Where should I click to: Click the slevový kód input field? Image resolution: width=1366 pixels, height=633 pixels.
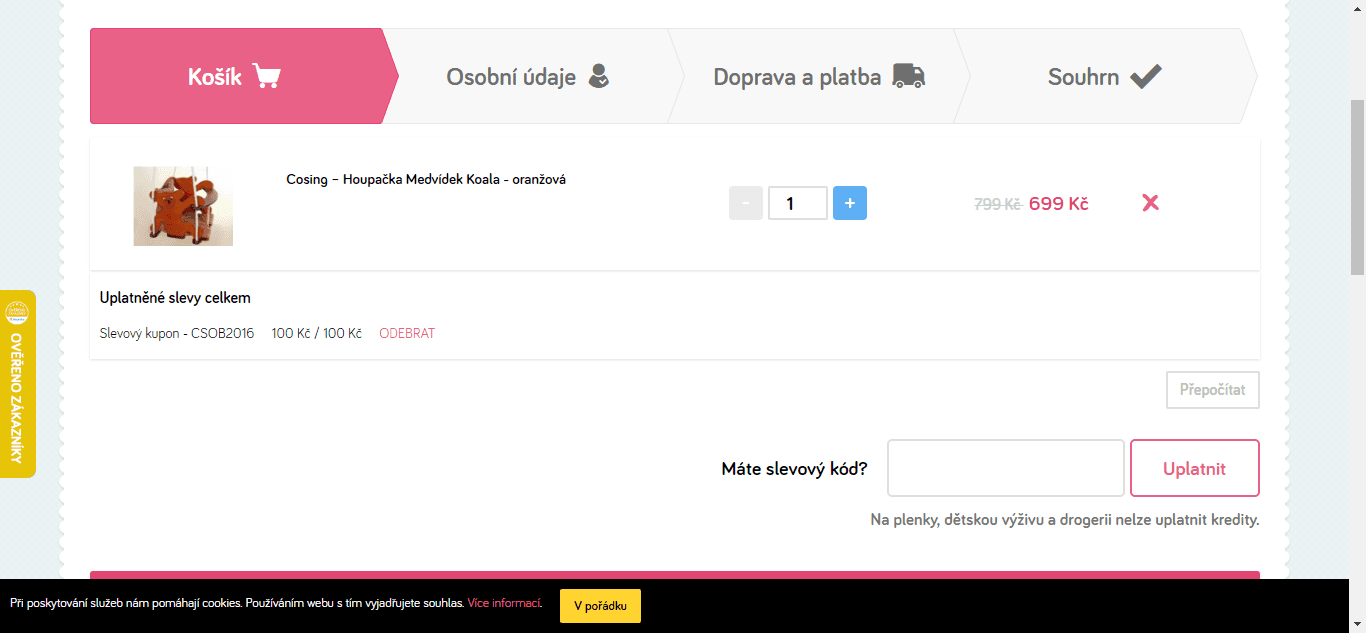(x=1005, y=467)
